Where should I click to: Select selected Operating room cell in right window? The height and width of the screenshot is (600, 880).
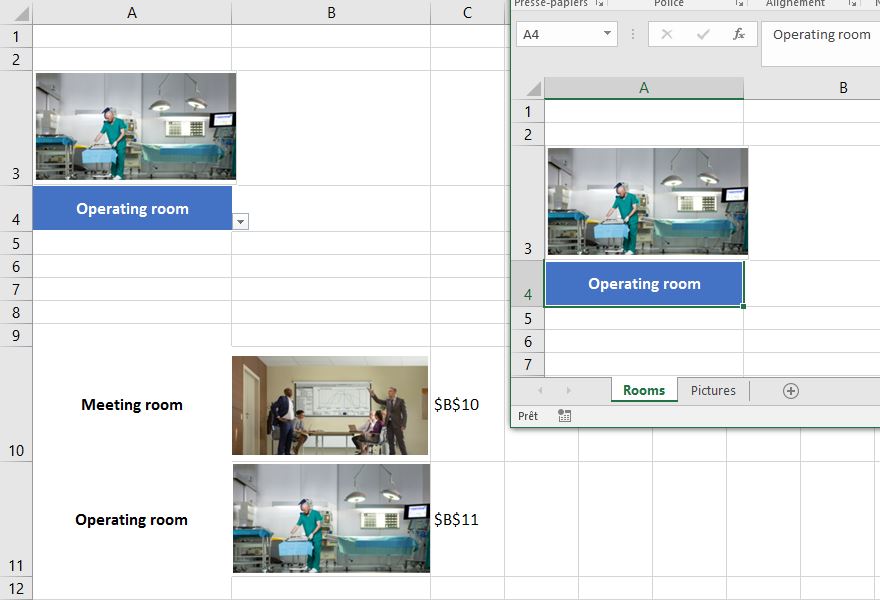tap(644, 283)
